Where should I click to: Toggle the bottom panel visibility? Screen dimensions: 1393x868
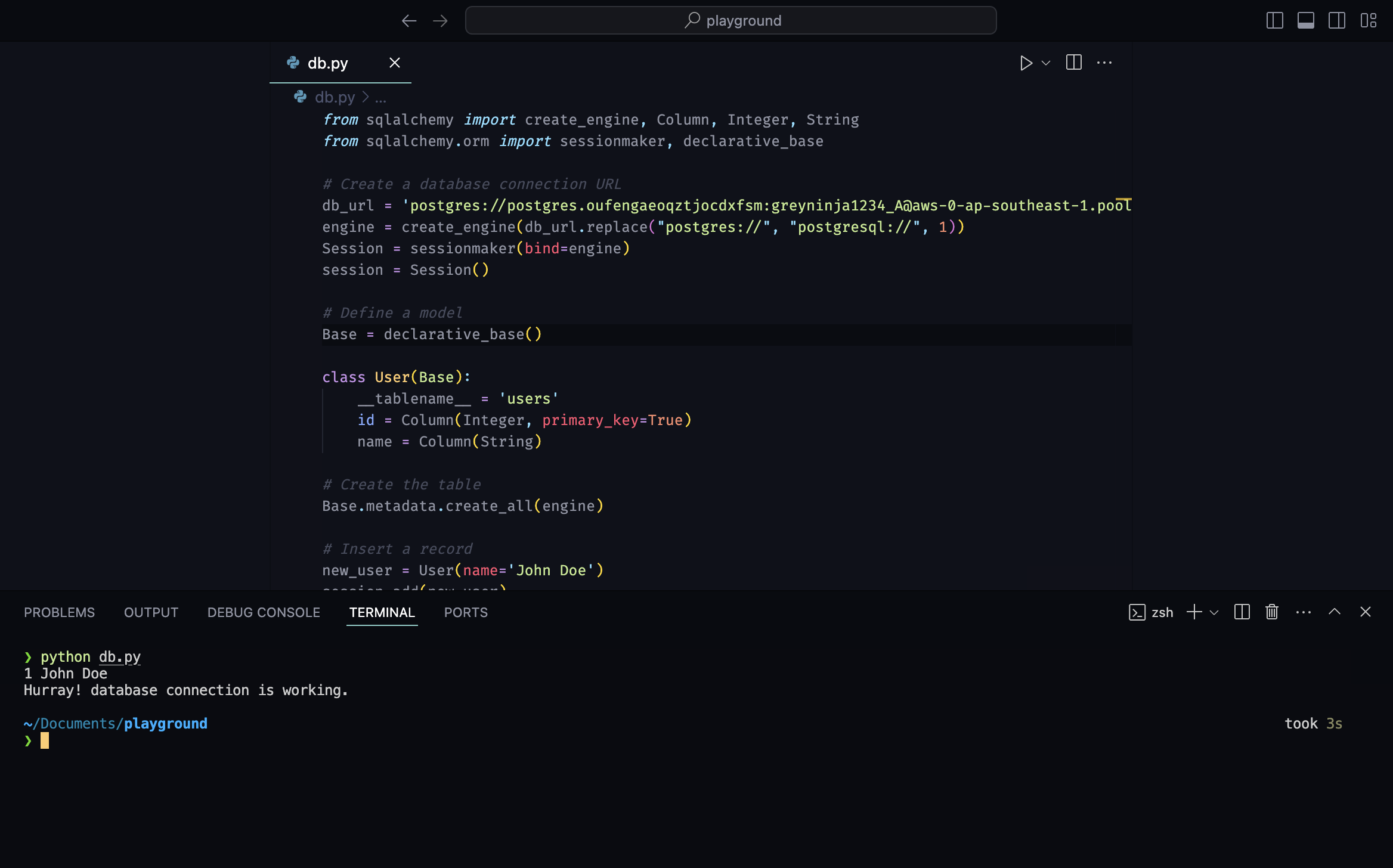click(x=1306, y=21)
